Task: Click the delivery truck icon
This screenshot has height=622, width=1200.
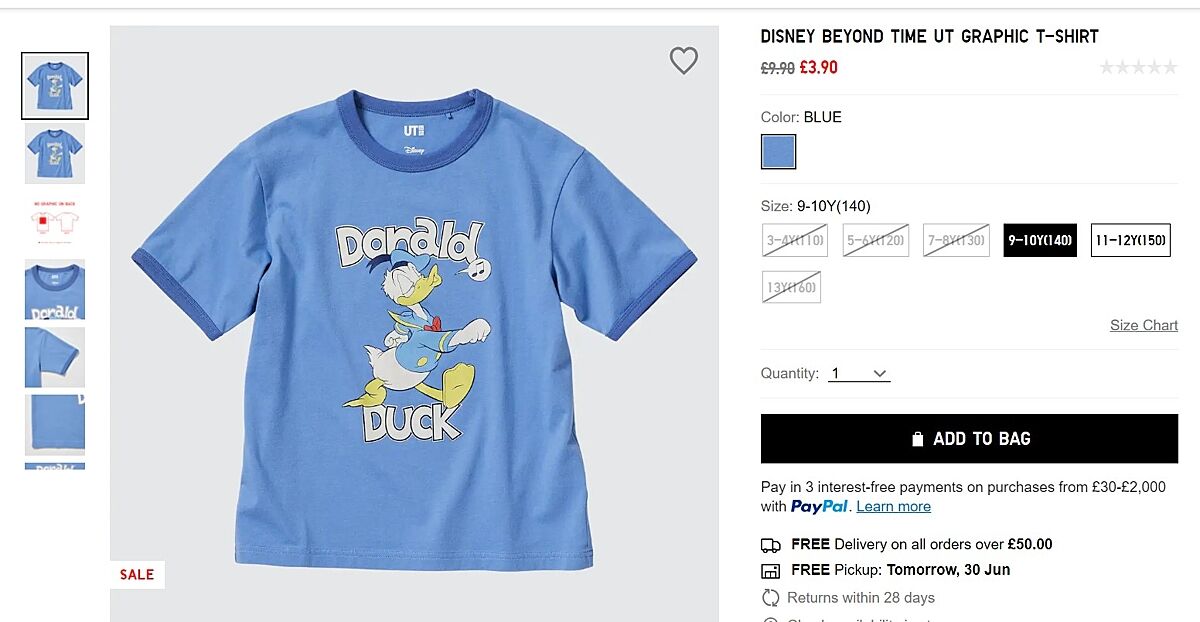Action: [771, 545]
